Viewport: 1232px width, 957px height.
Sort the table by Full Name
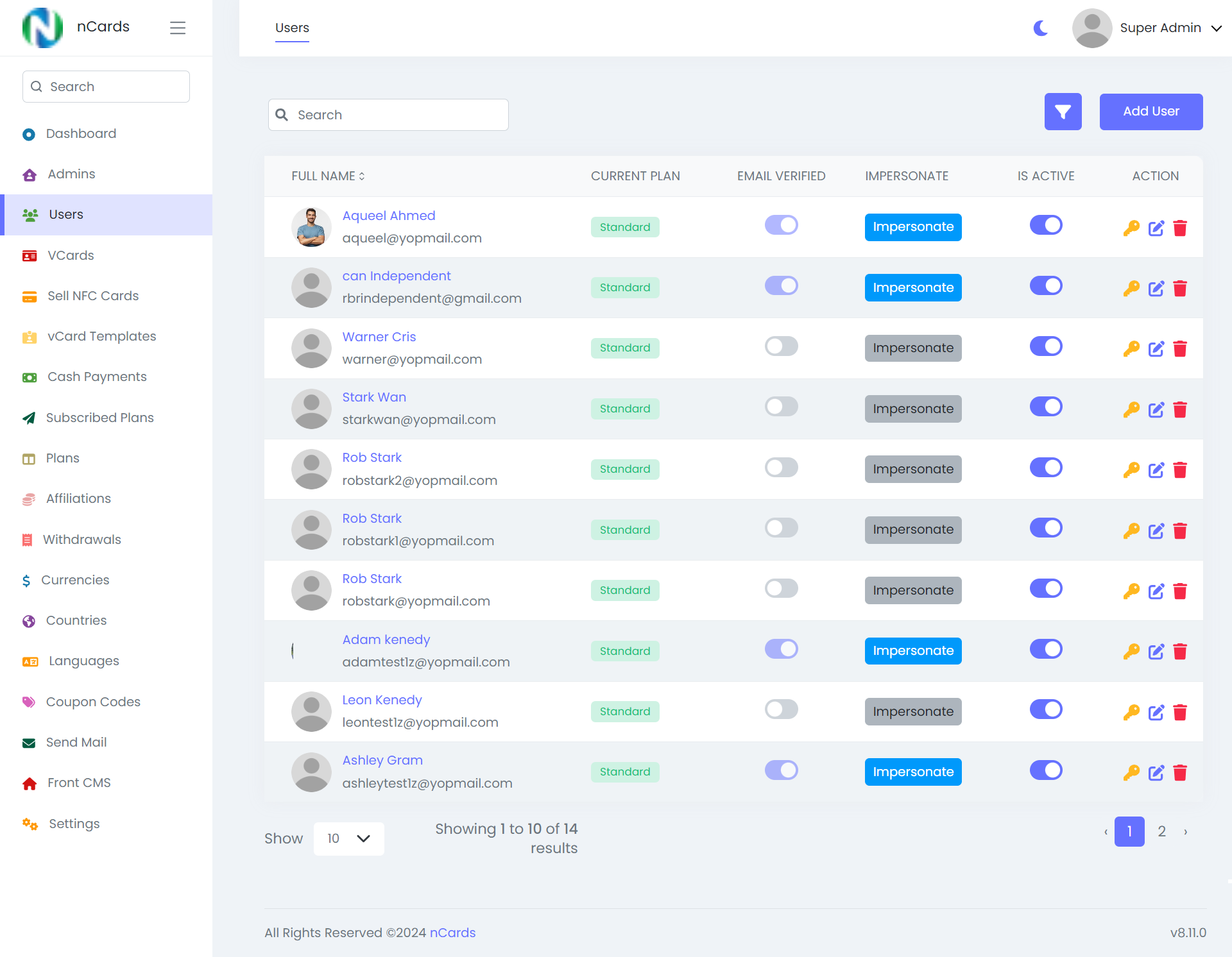pyautogui.click(x=327, y=176)
